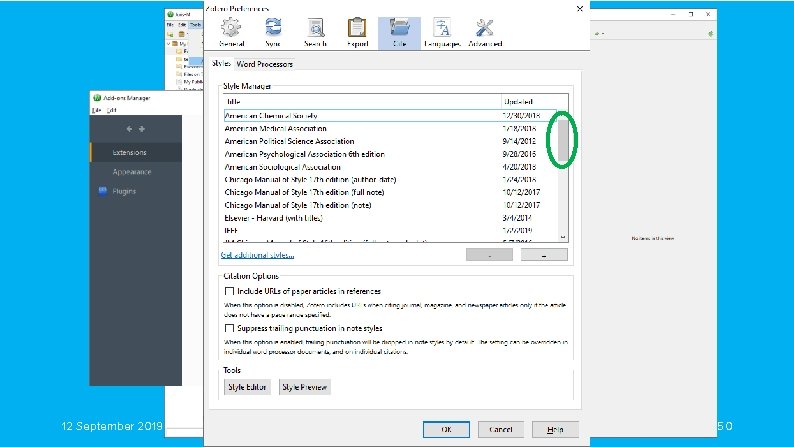Viewport: 794px width, 447px height.
Task: Click New Library box icon in toolbar
Action: pos(182,34)
